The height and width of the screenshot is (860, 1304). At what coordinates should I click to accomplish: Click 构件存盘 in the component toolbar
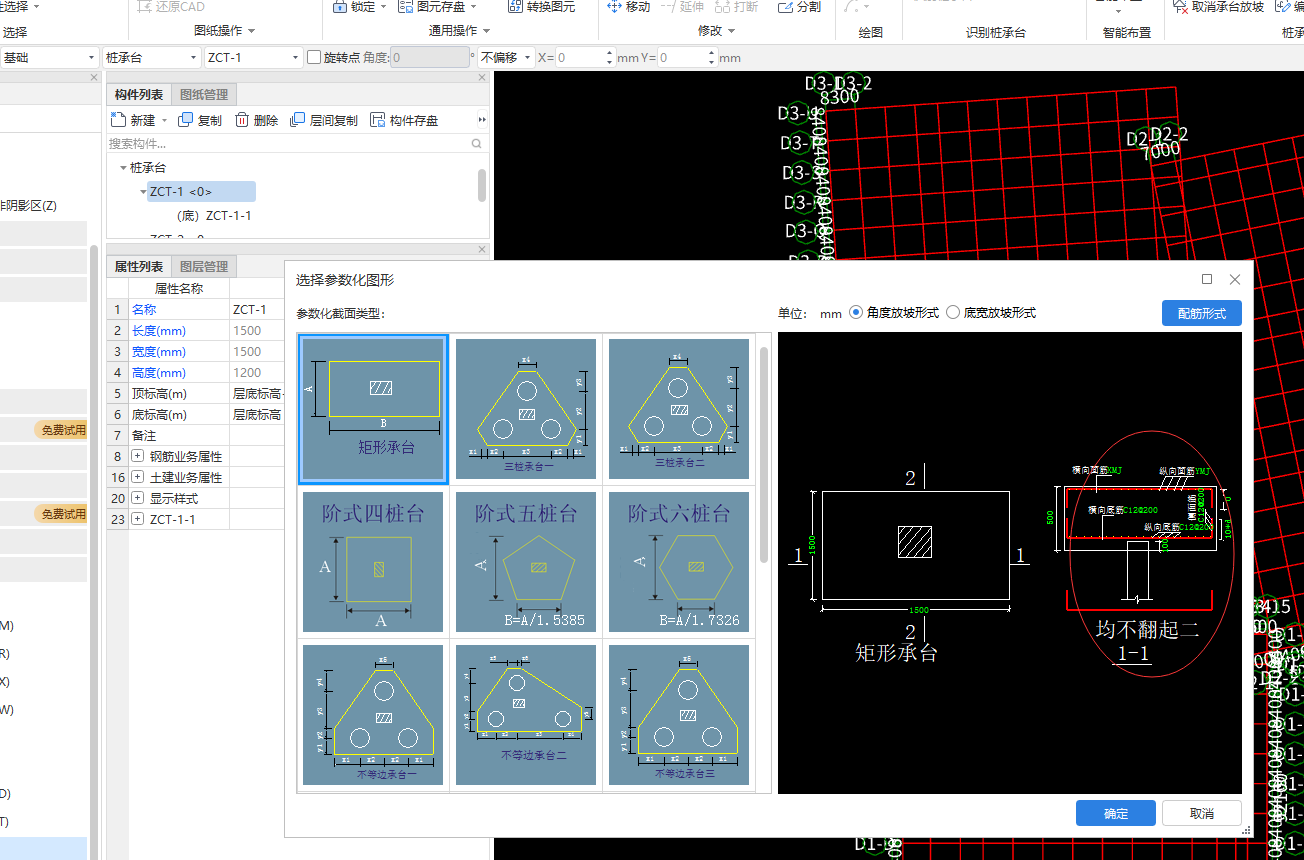coord(404,120)
